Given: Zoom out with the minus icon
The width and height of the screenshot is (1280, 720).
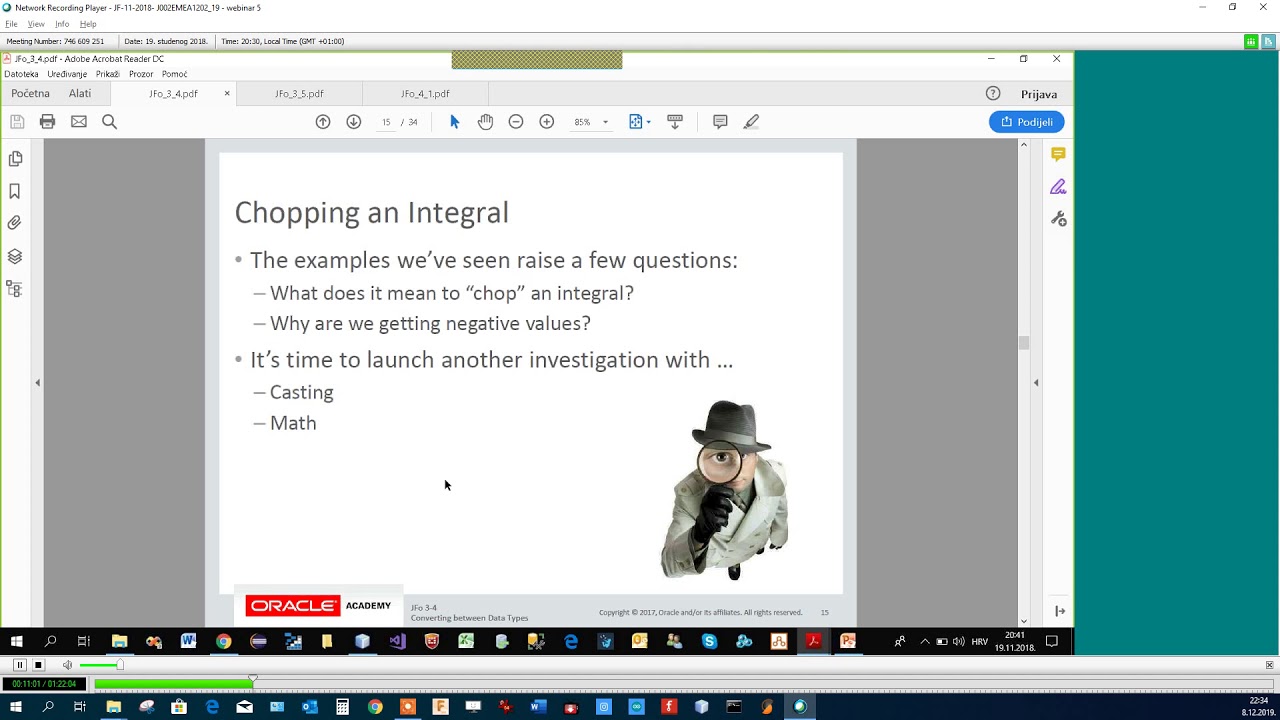Looking at the screenshot, I should click(x=516, y=122).
